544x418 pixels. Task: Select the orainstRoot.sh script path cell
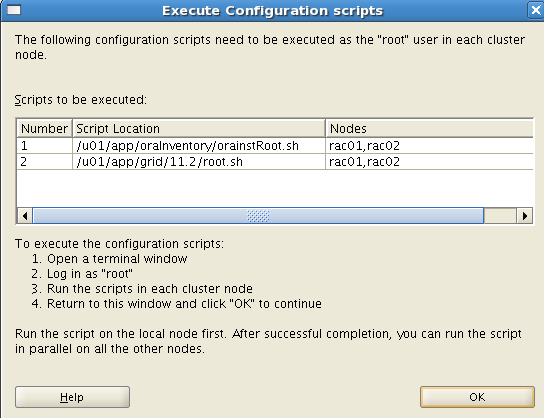(x=199, y=146)
